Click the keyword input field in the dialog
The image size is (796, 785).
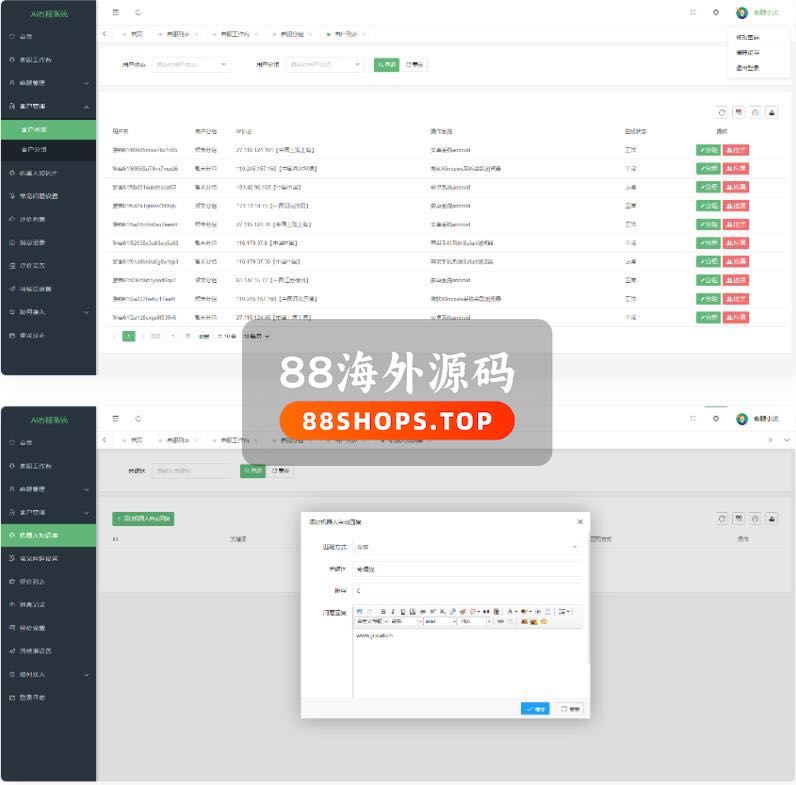[466, 569]
